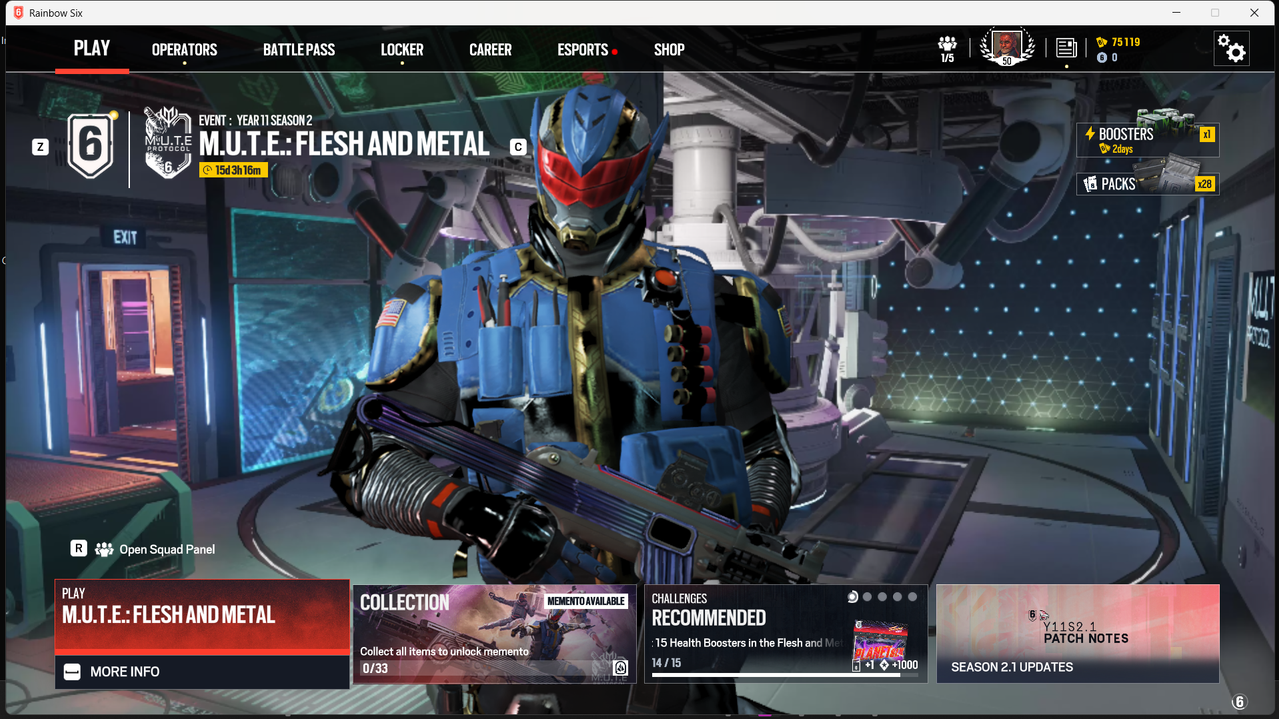
Task: Switch to the PLAY tab
Action: pyautogui.click(x=92, y=48)
